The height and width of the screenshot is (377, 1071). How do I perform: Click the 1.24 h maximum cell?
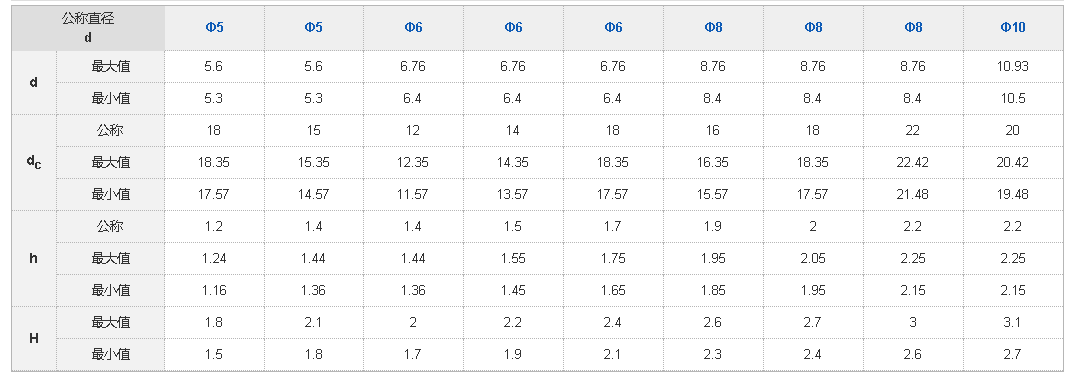pos(214,258)
